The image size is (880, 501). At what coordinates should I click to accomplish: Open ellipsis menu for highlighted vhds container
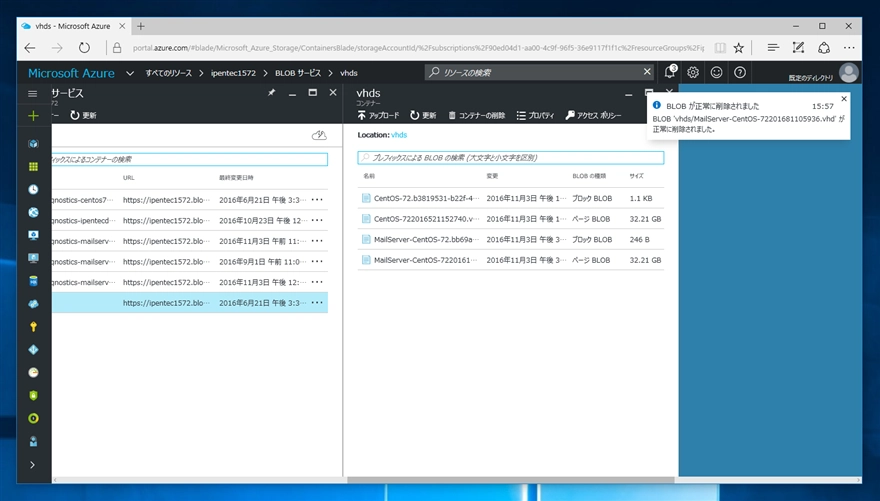(317, 303)
